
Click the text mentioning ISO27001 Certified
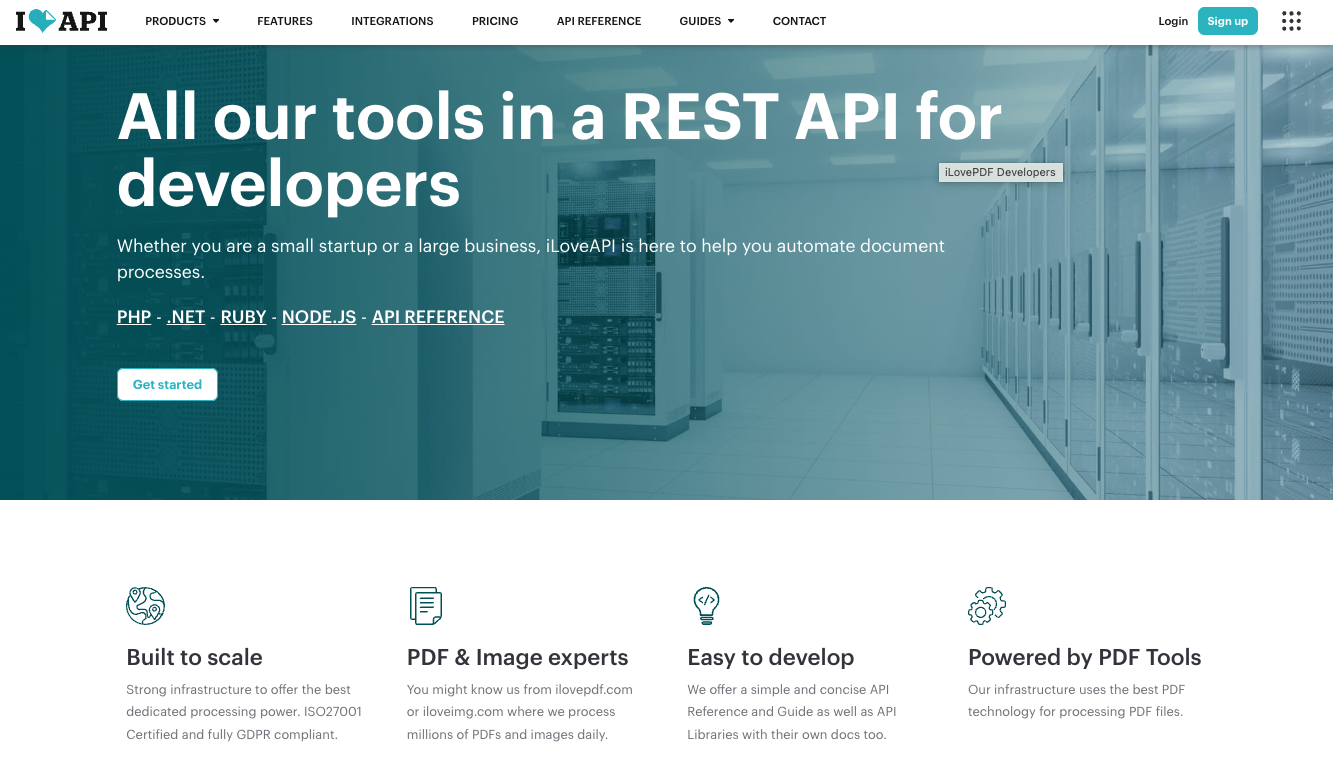(x=244, y=712)
